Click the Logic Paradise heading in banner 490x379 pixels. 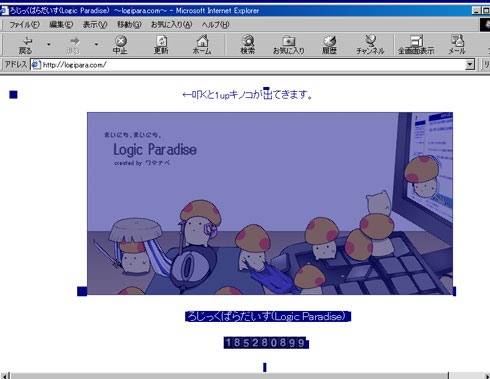(x=155, y=150)
